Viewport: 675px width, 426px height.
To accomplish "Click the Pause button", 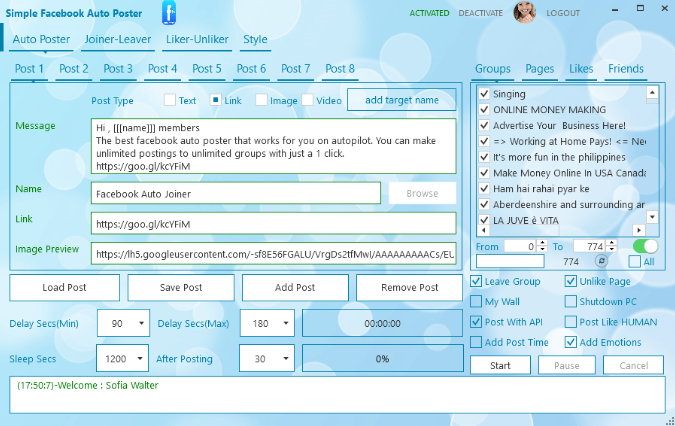I will [567, 365].
